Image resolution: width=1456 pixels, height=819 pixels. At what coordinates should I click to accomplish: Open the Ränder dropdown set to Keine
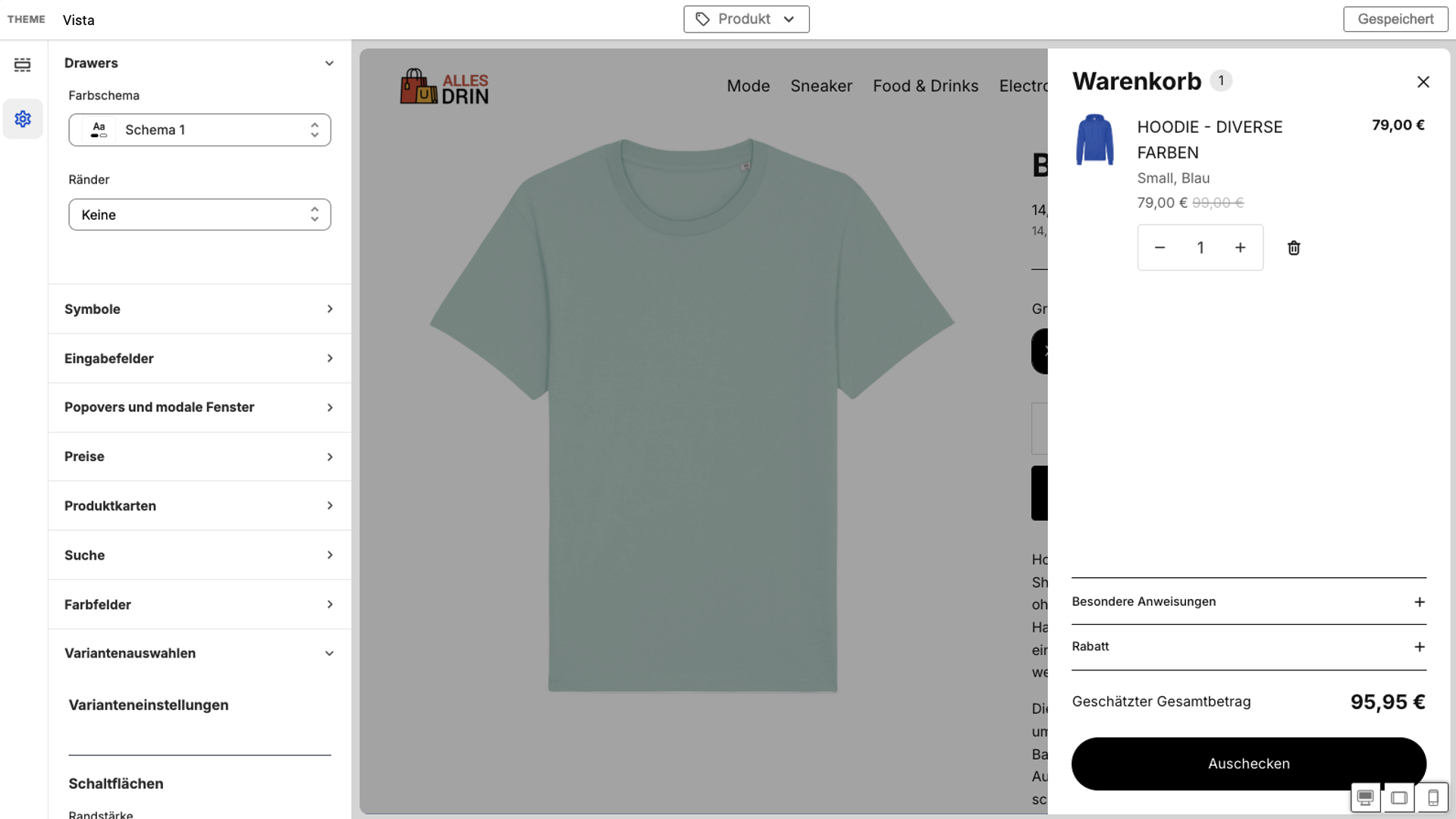pos(199,215)
